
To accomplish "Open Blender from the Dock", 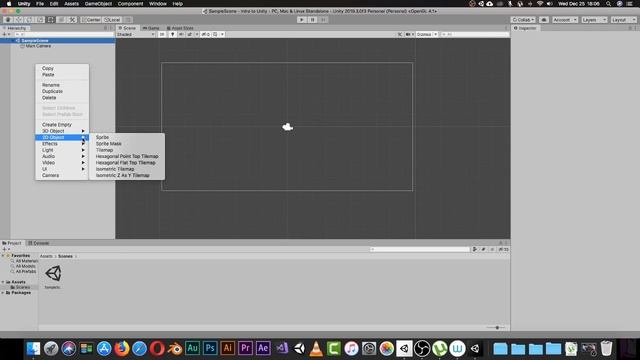I will (x=175, y=349).
